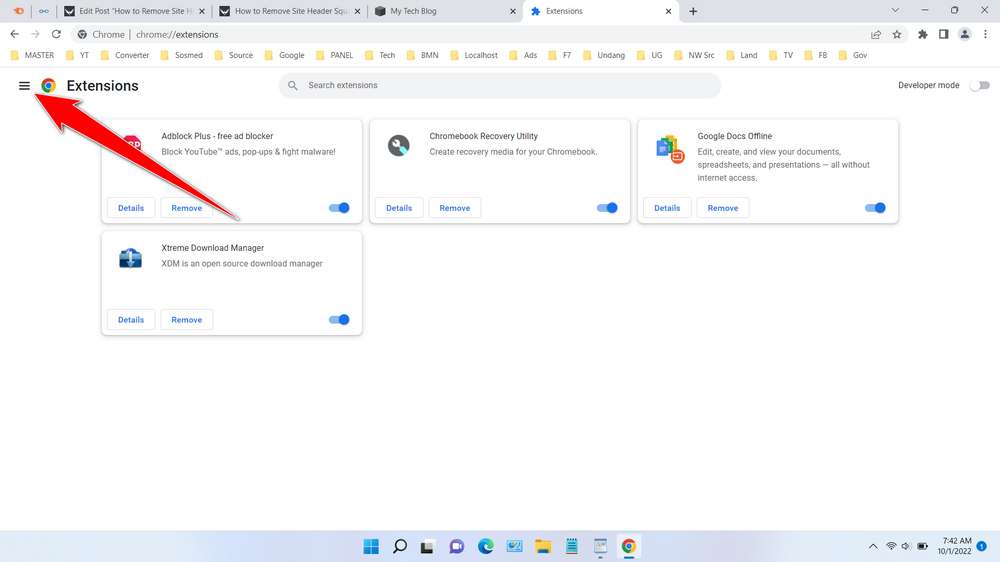
Task: Open Chat app on taskbar
Action: (457, 546)
